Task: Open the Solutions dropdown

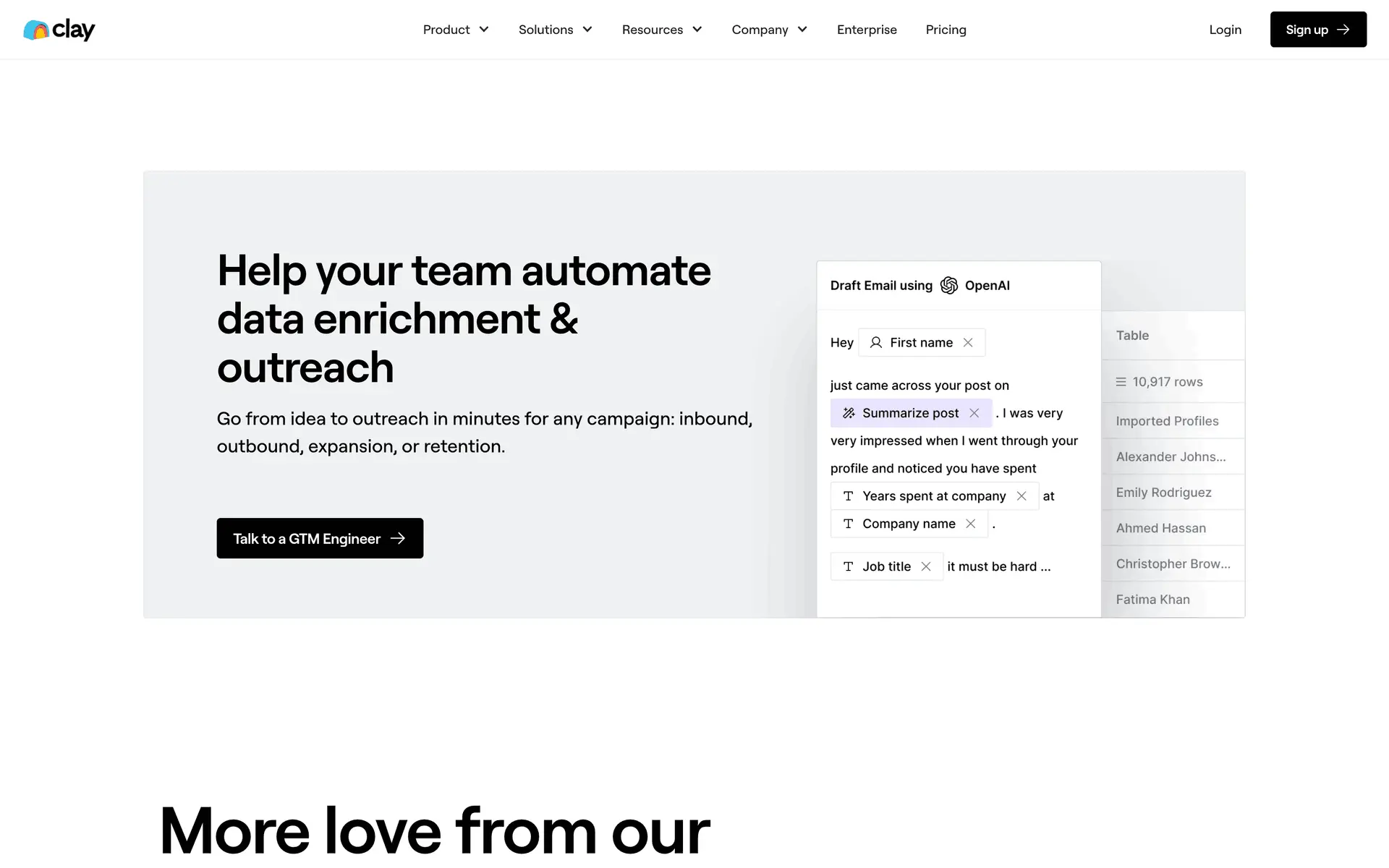Action: point(555,30)
